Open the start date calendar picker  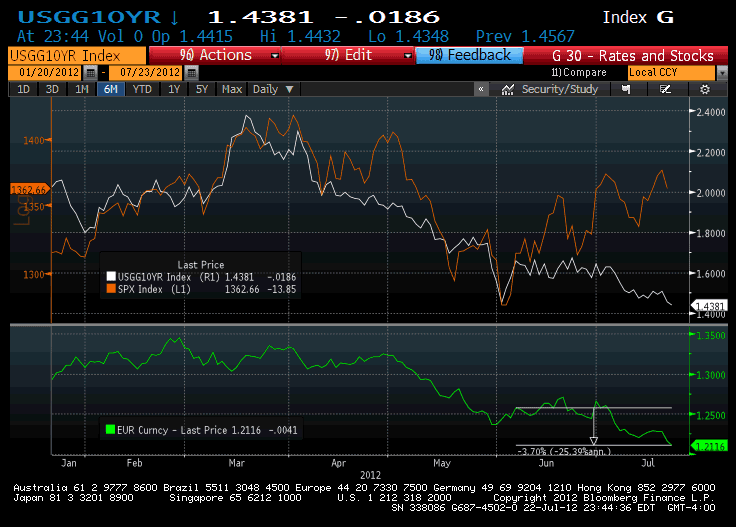[x=91, y=72]
